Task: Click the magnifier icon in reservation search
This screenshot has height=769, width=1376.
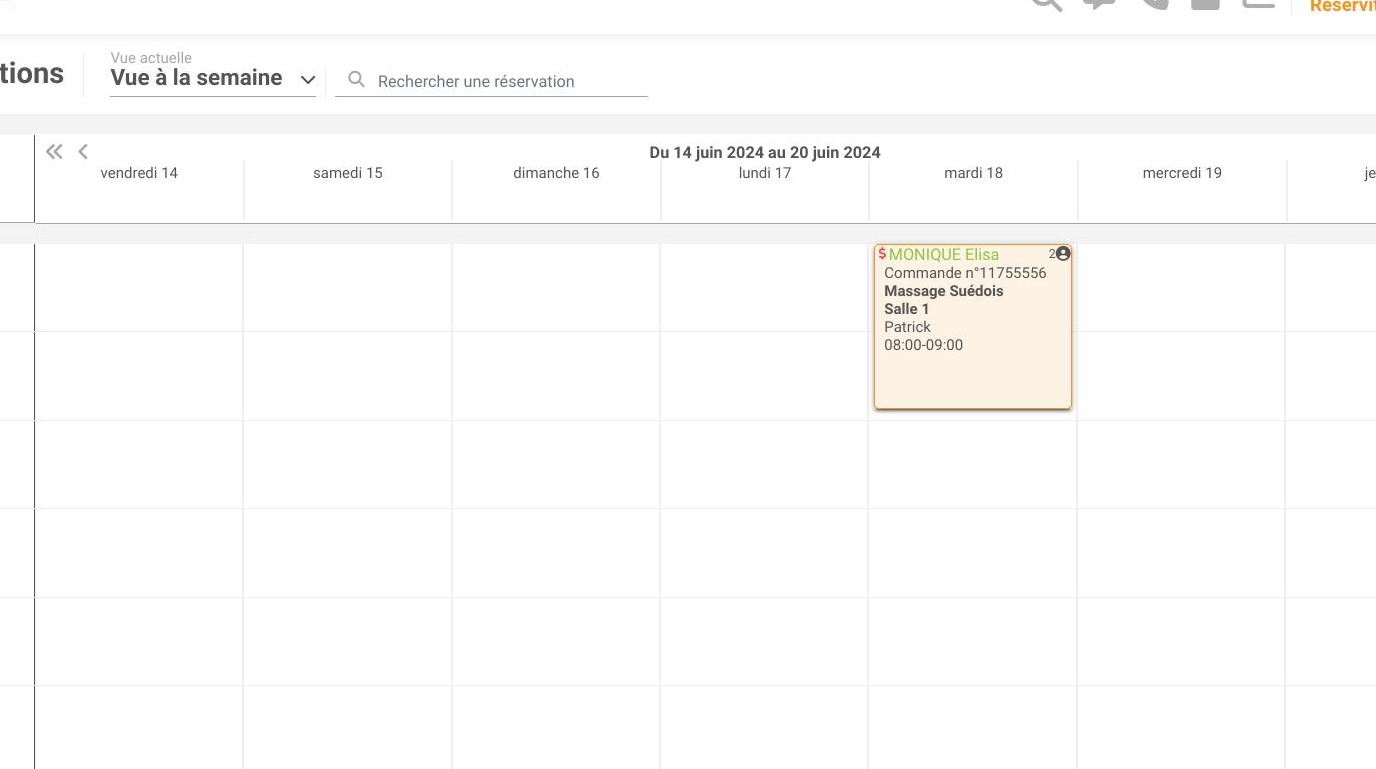Action: click(356, 80)
